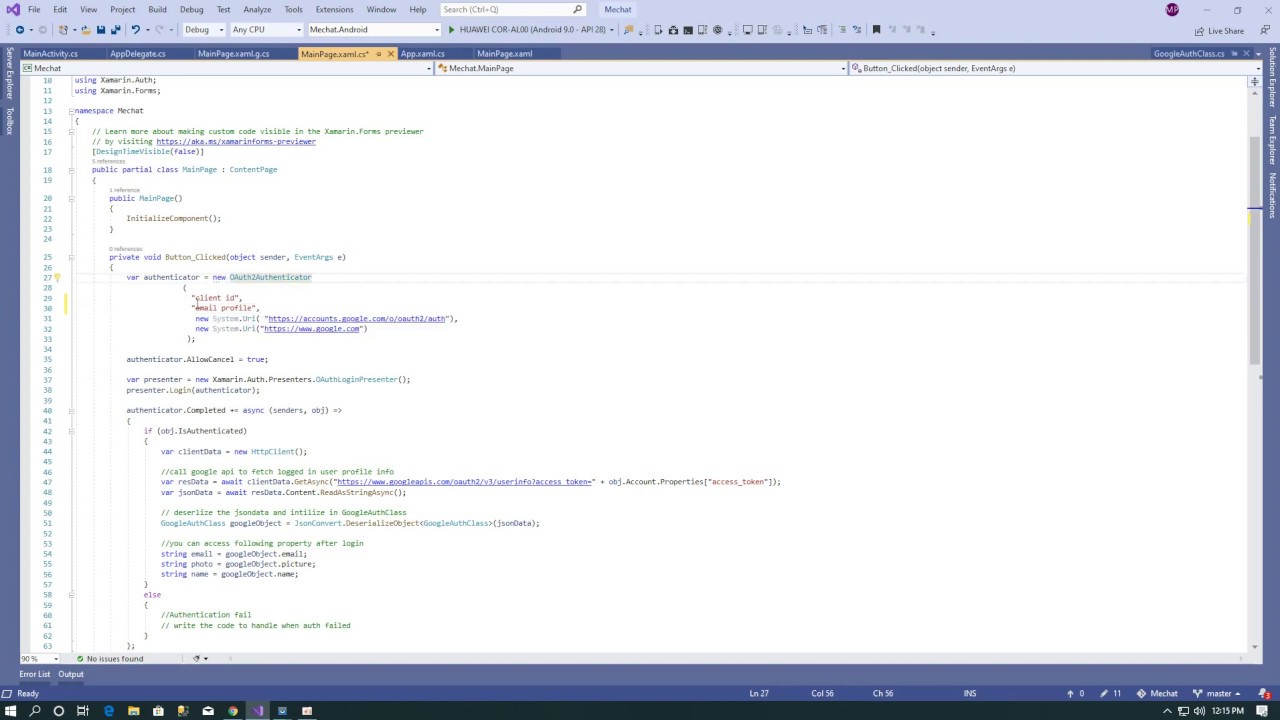Collapse the else block region on line 58
Viewport: 1280px width, 720px height.
point(71,595)
